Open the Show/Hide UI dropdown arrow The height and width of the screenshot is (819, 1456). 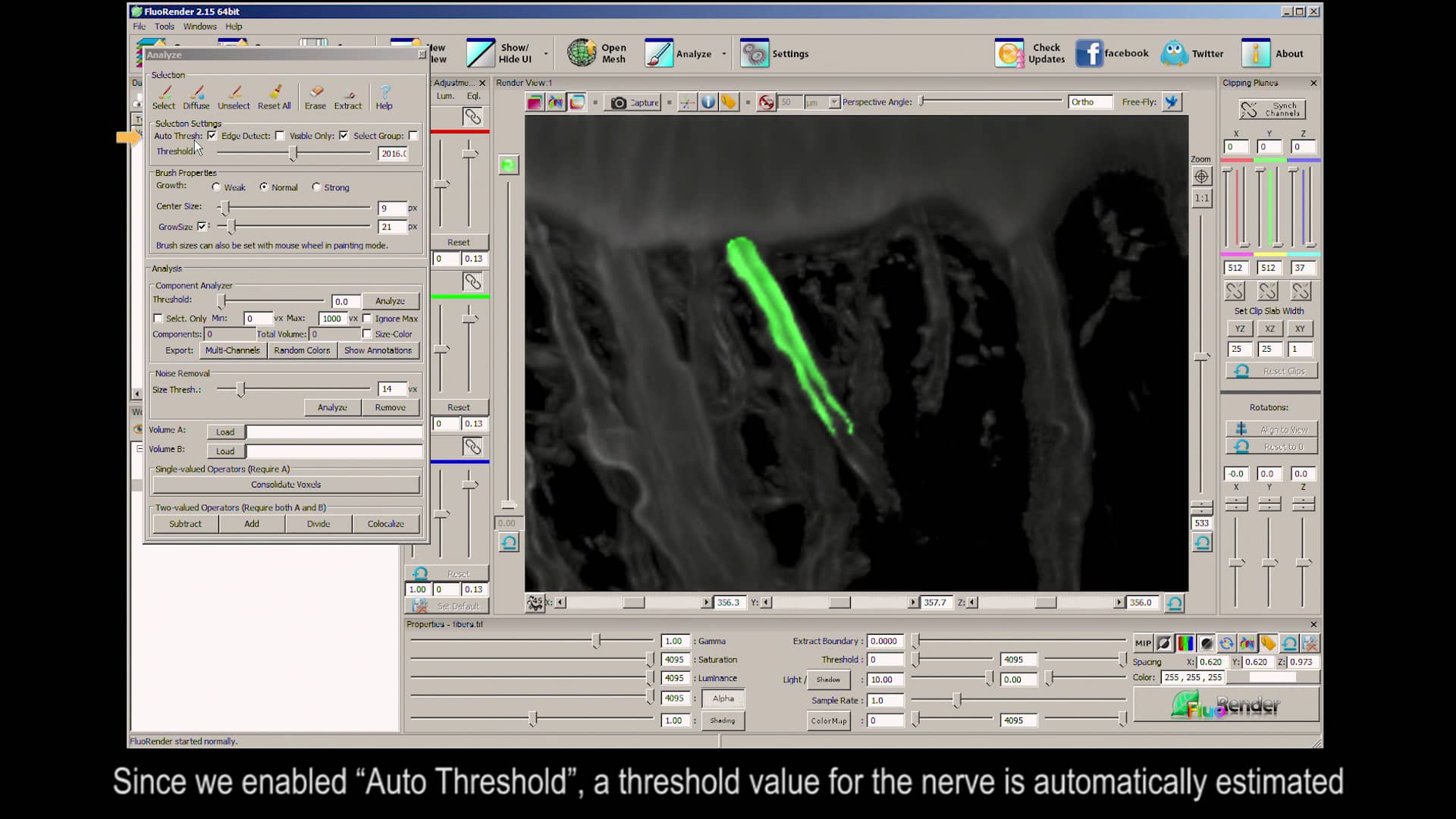545,54
